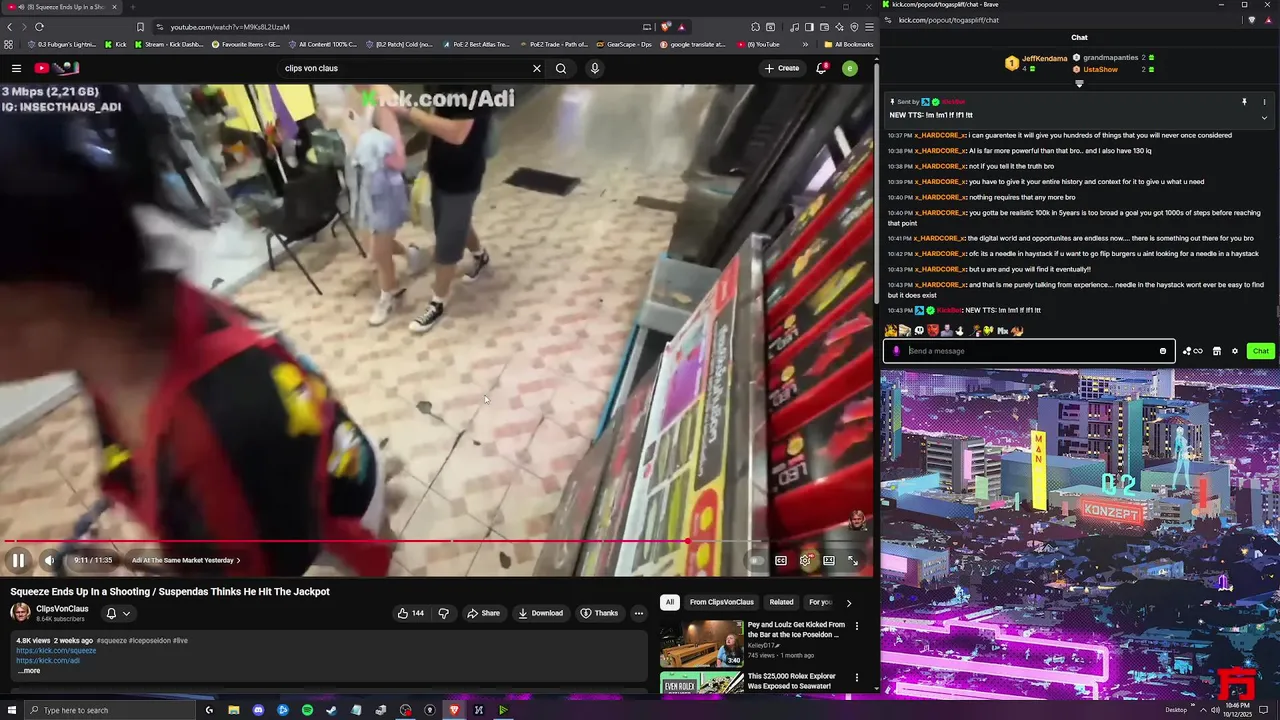Switch to theater mode
The image size is (1280, 720).
coord(829,560)
